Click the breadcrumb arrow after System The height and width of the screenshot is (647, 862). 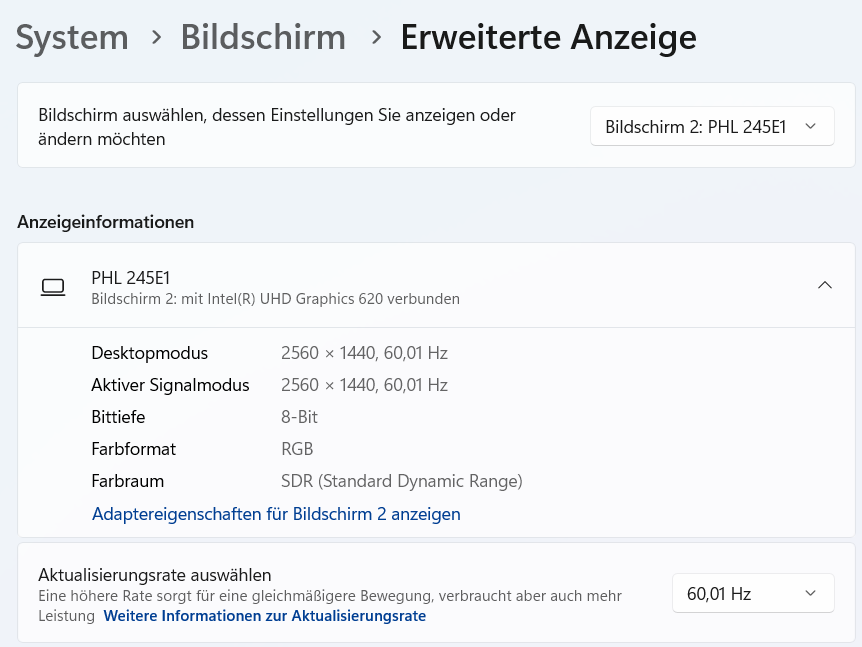pyautogui.click(x=156, y=37)
